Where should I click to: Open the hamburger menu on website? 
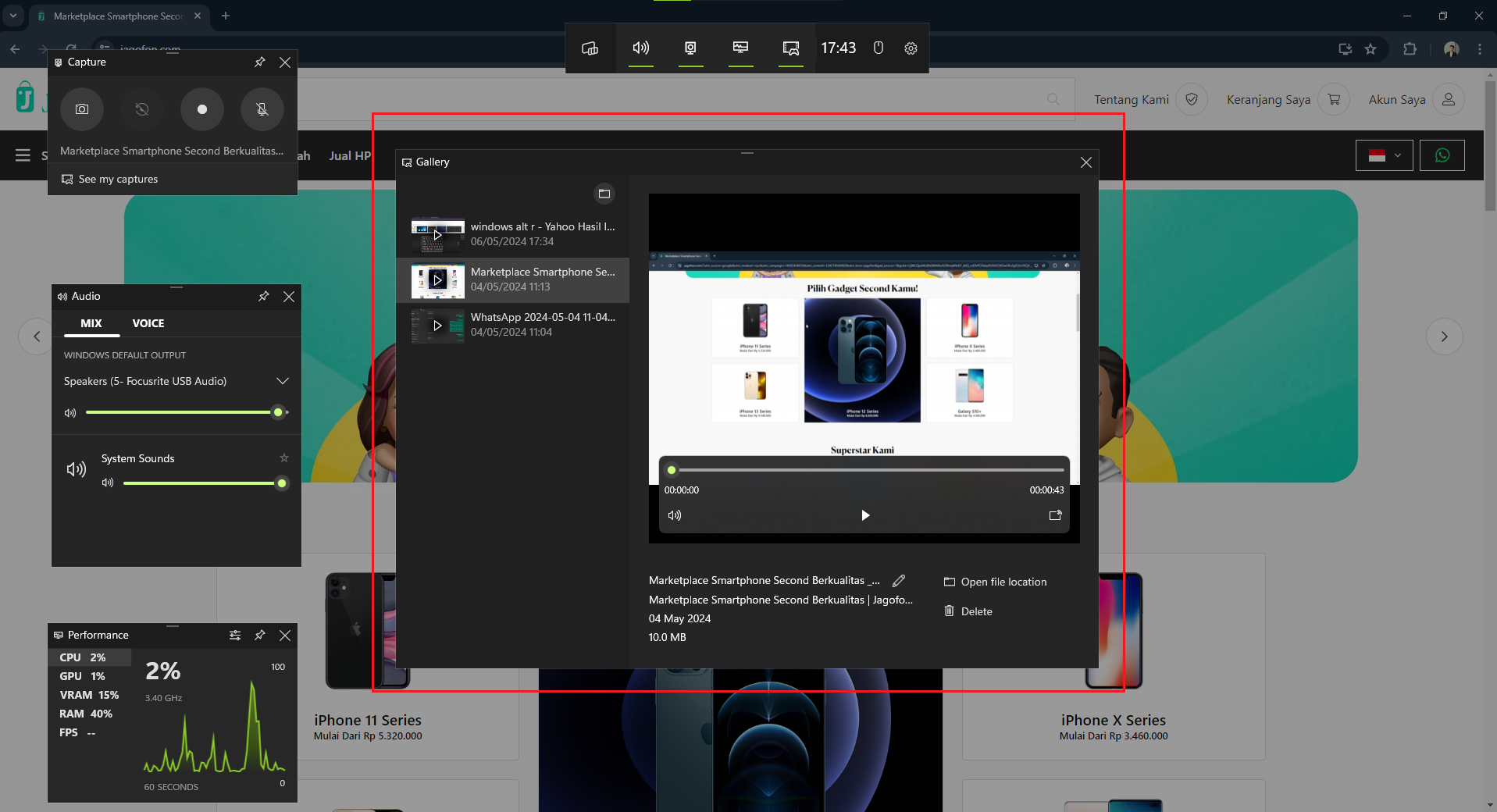[23, 155]
